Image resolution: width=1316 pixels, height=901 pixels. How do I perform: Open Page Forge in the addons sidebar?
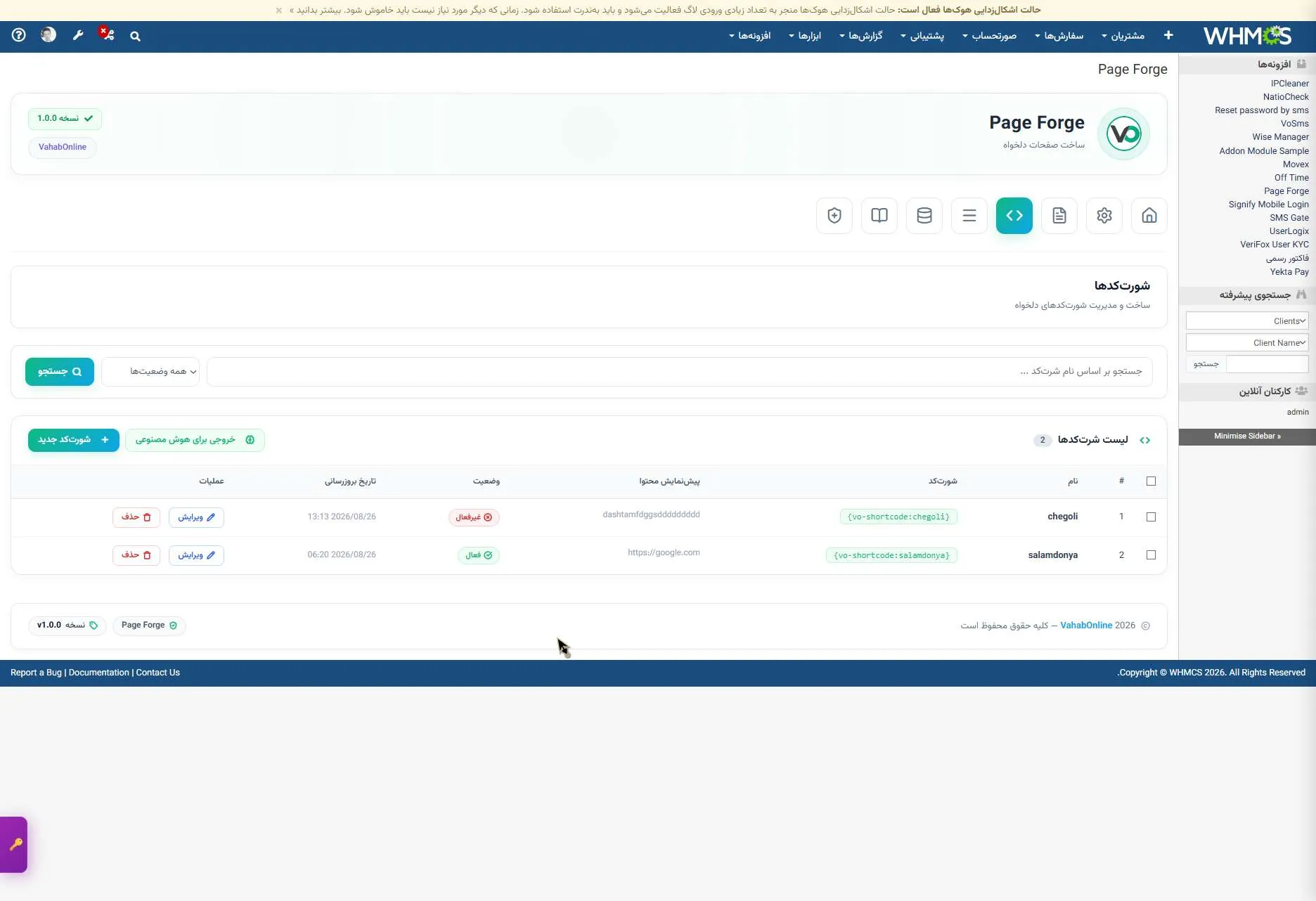pyautogui.click(x=1286, y=191)
